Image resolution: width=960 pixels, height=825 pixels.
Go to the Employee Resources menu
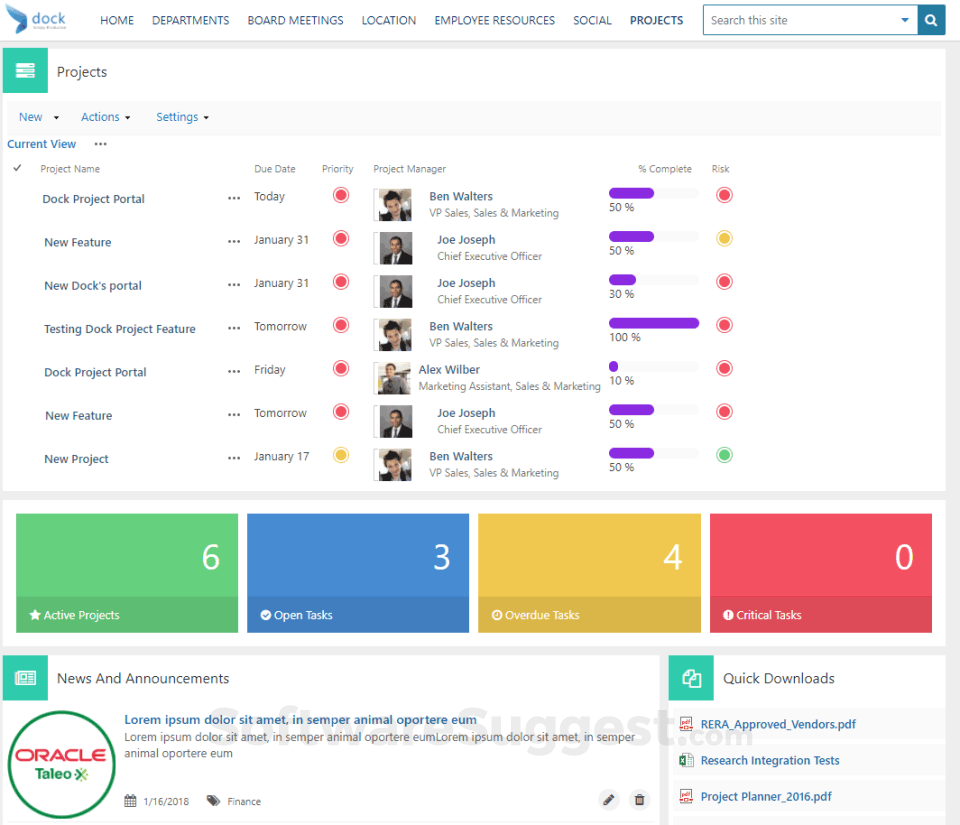494,20
